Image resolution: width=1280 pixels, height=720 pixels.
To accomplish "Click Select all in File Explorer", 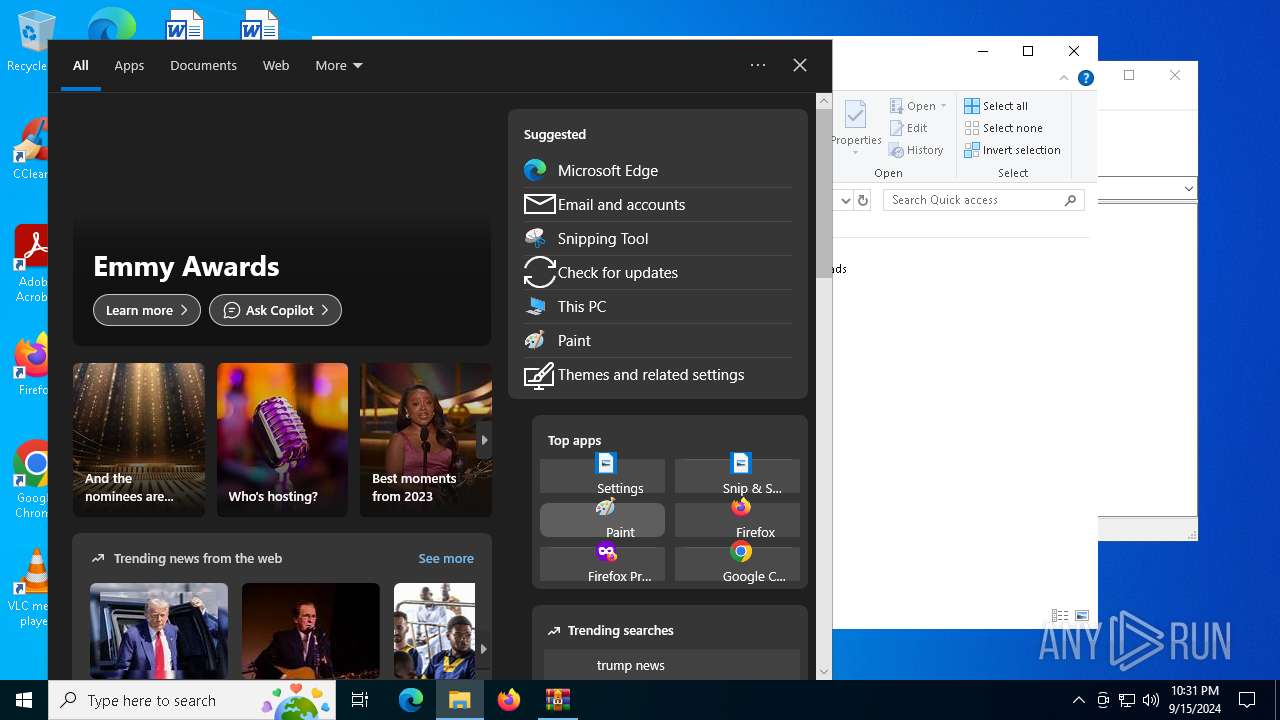I will [996, 106].
